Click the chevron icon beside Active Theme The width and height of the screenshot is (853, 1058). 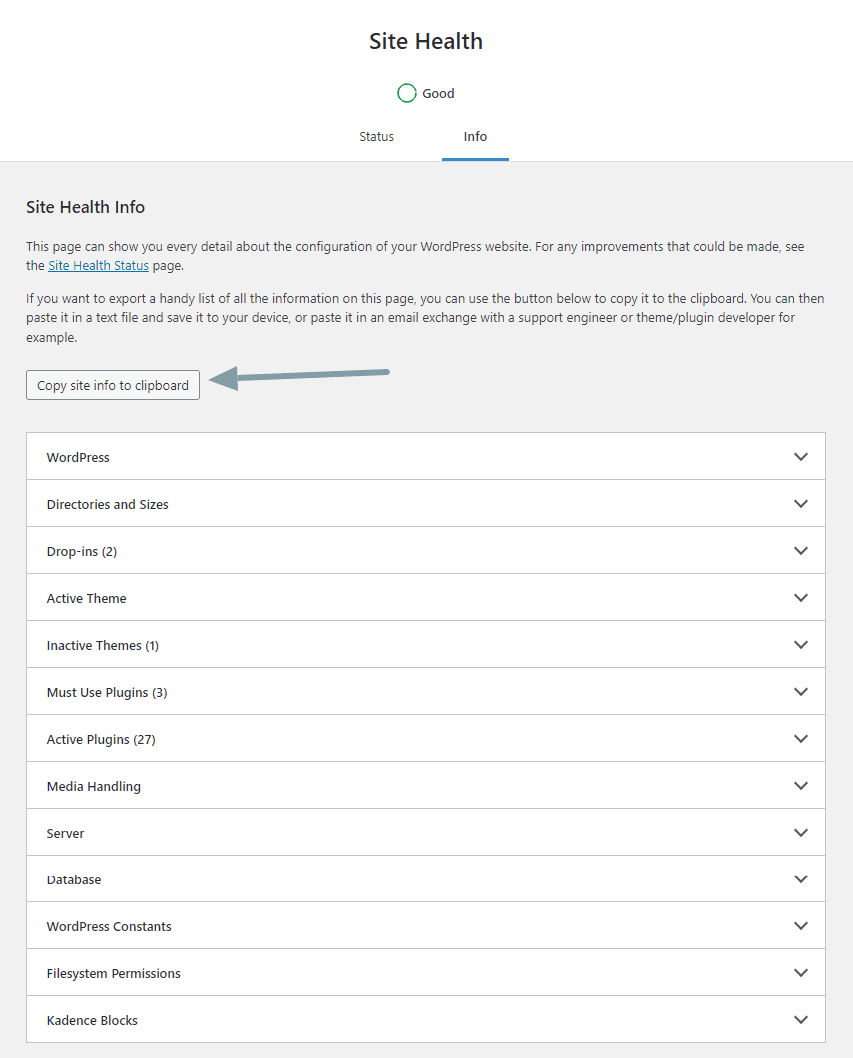[x=800, y=598]
